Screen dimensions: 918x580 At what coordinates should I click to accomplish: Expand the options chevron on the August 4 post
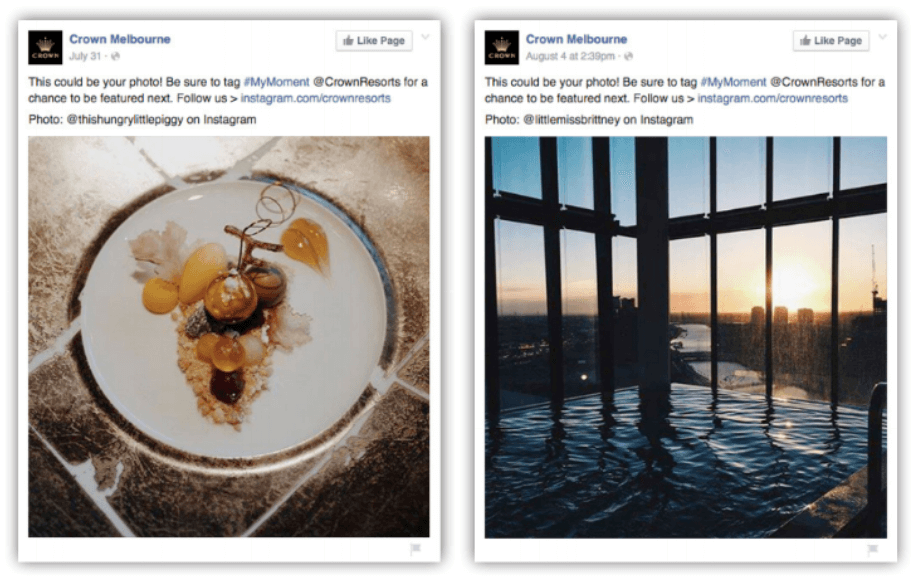[x=882, y=38]
